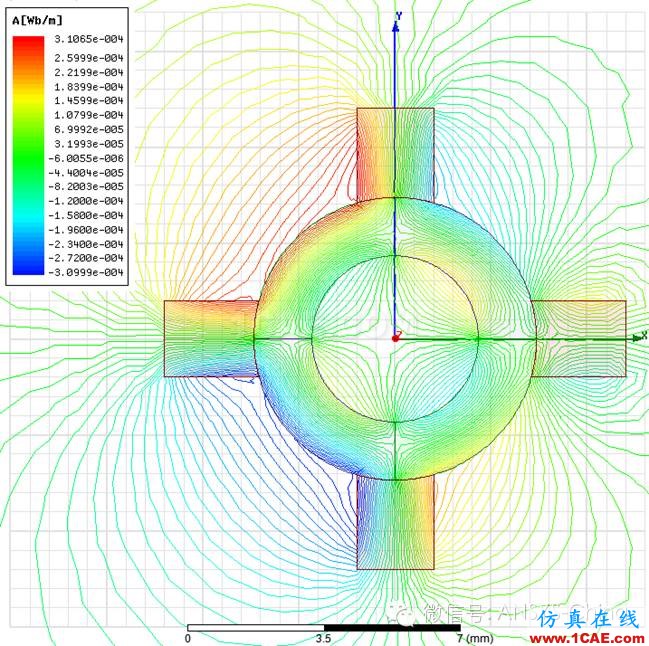Screen dimensions: 649x646
Task: Select legend value 1.0799e-004
Action: [89, 115]
